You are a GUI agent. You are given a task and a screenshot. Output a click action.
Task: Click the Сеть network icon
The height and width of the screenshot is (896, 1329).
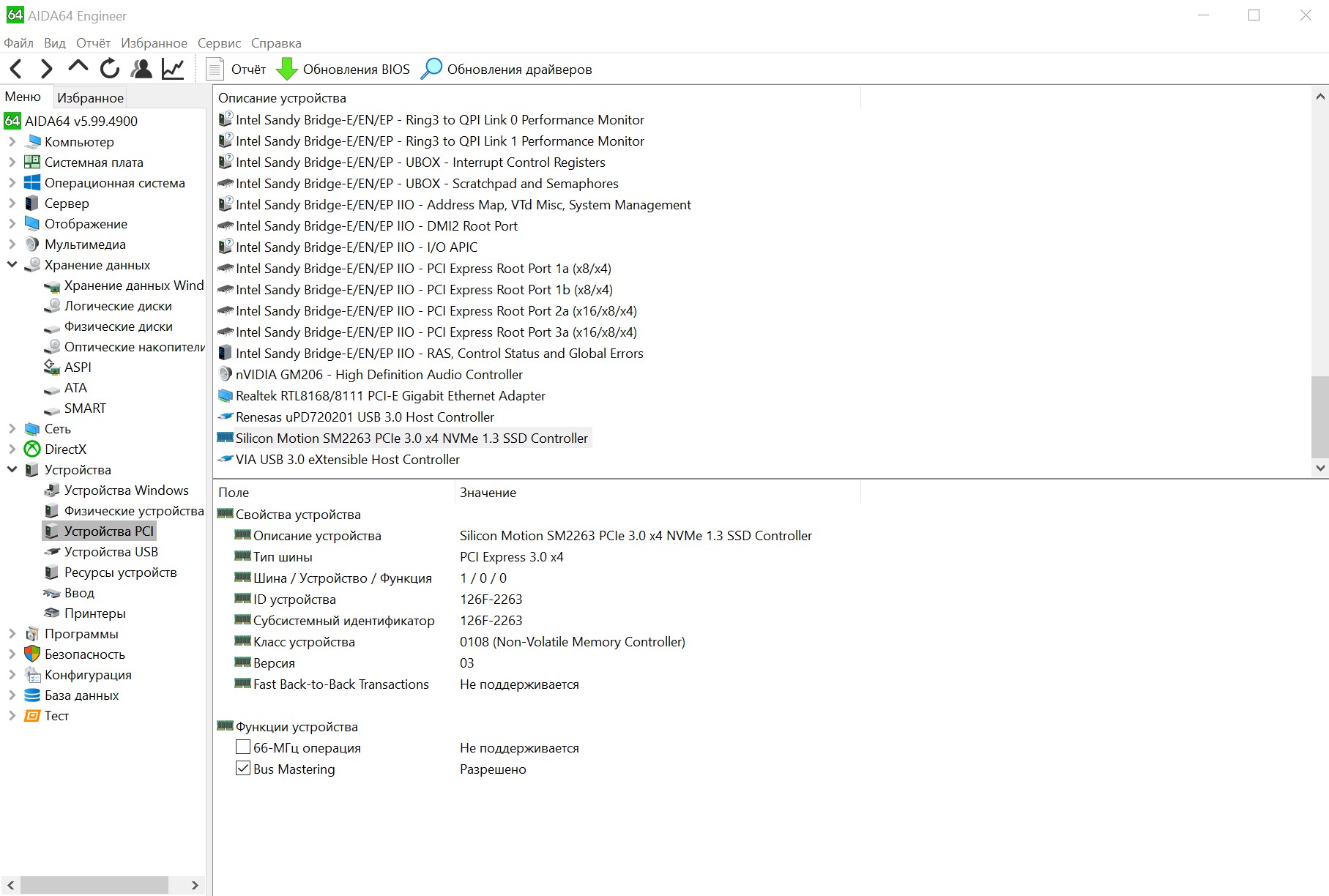point(32,428)
